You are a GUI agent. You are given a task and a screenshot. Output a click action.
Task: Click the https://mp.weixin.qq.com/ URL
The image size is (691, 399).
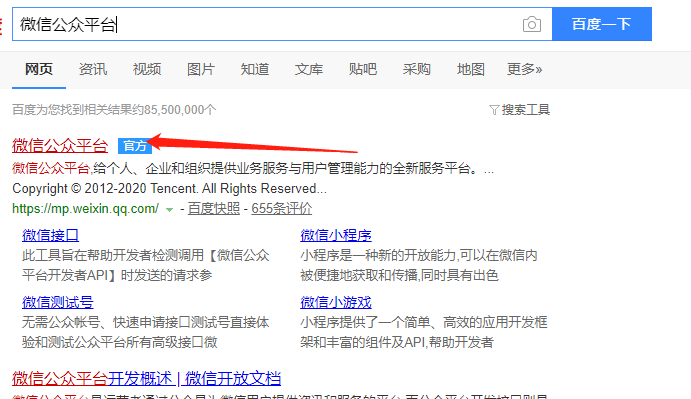(x=85, y=209)
